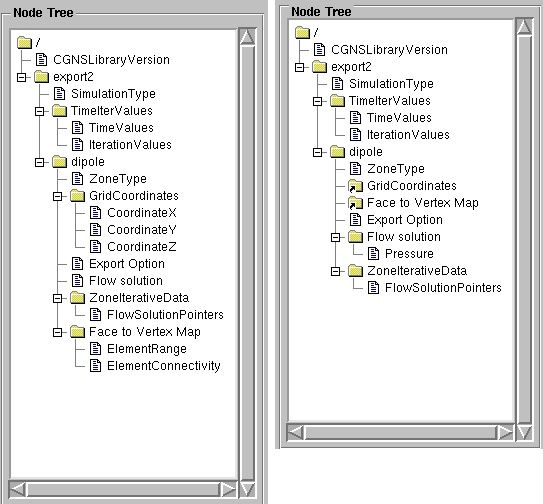Viewport: 543px width, 504px height.
Task: Click Face to Vertex Map folder icon, left tree
Action: point(78,331)
